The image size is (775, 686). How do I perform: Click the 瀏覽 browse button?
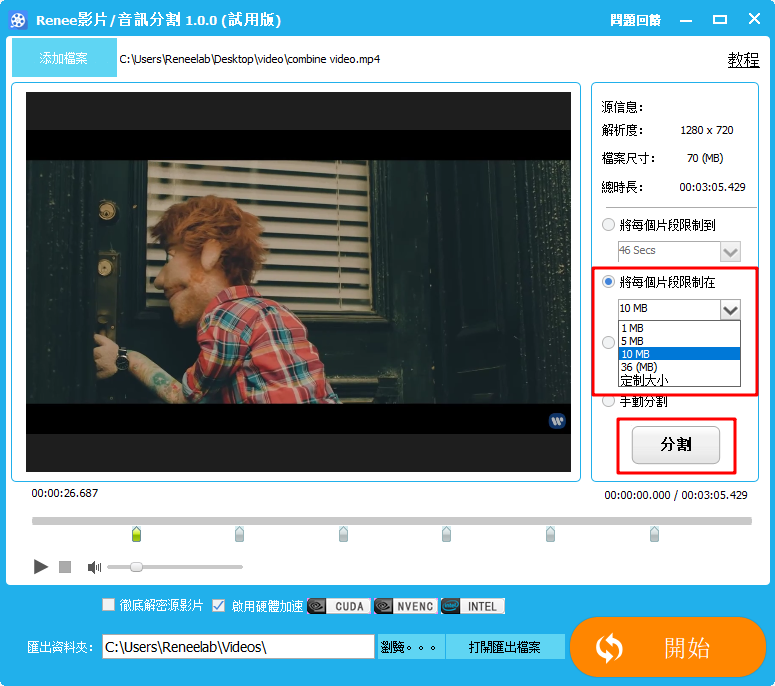pos(411,646)
